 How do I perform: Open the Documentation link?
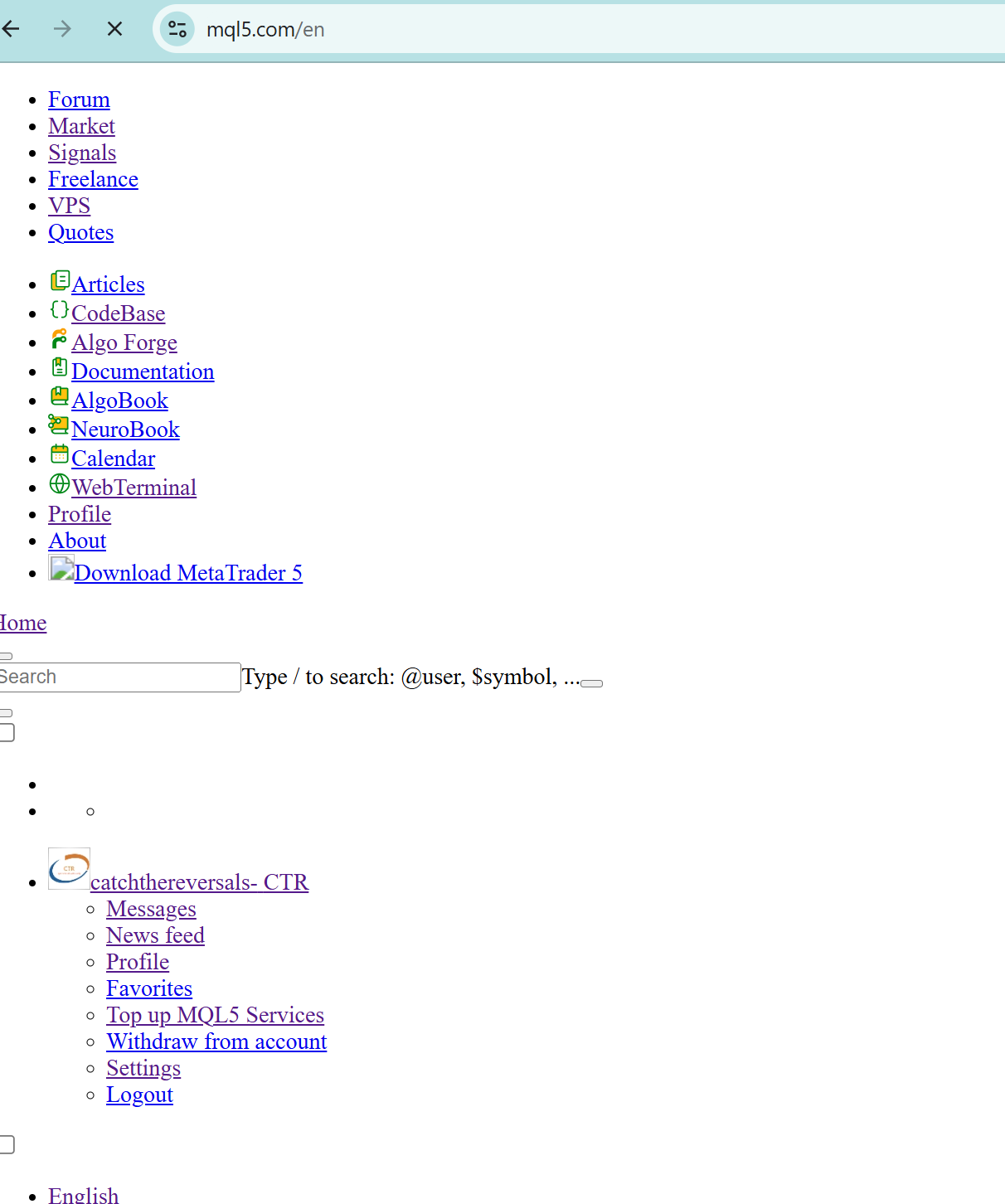143,371
